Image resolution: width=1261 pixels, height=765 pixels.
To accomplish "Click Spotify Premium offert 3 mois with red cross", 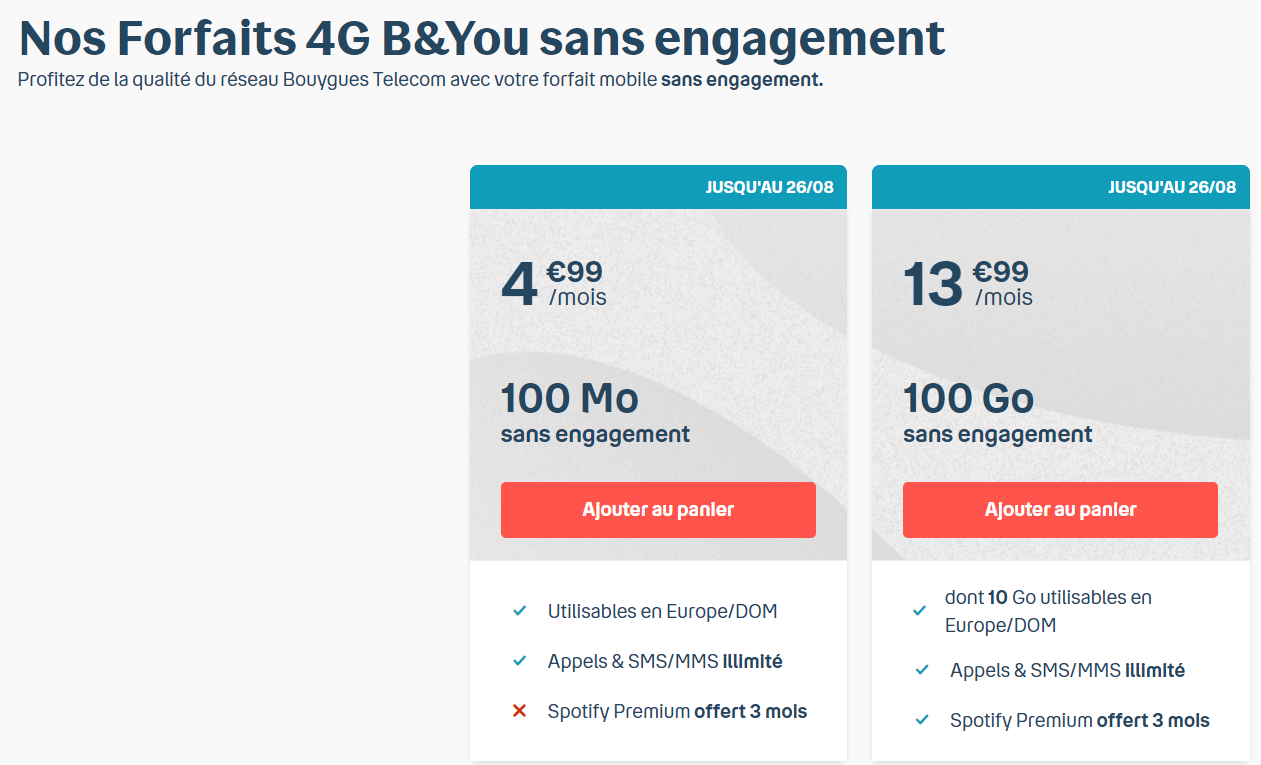I will 677,711.
